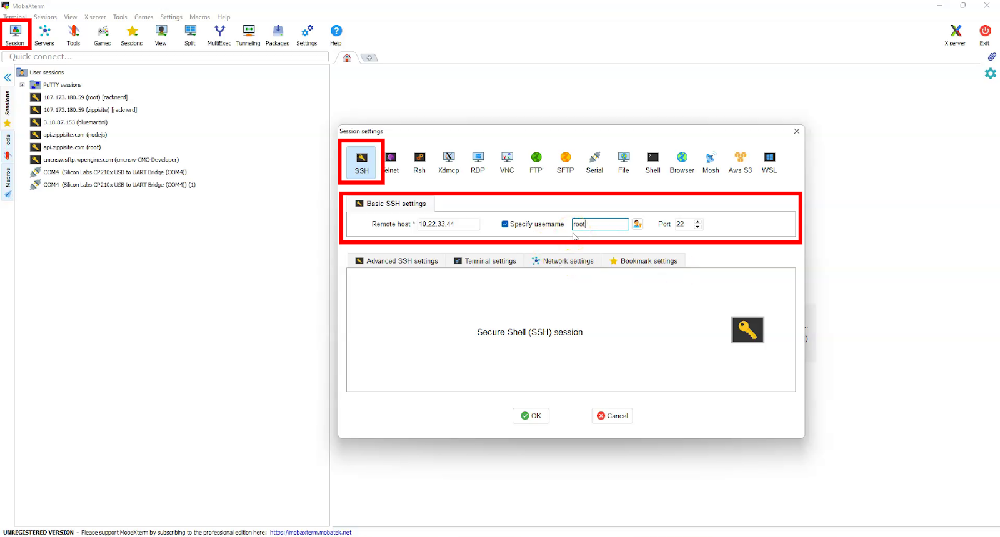Click the X server toolbar icon

[x=955, y=34]
